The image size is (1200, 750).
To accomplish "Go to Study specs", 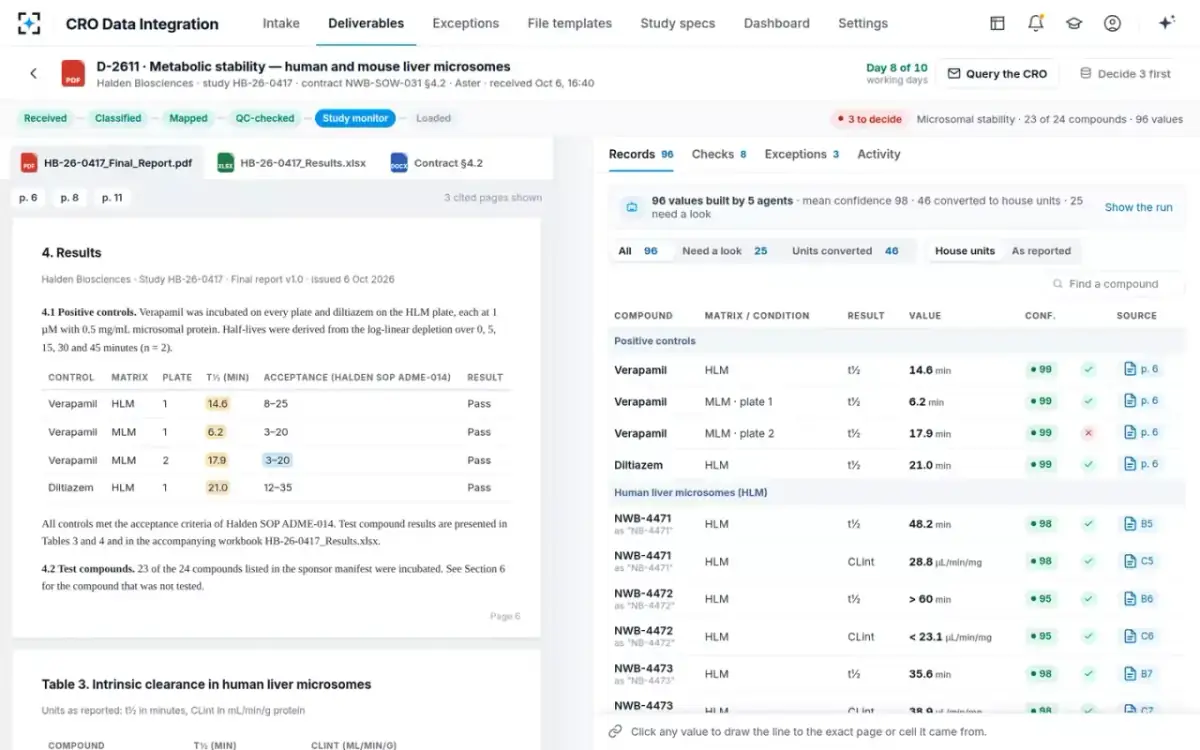I will 677,23.
